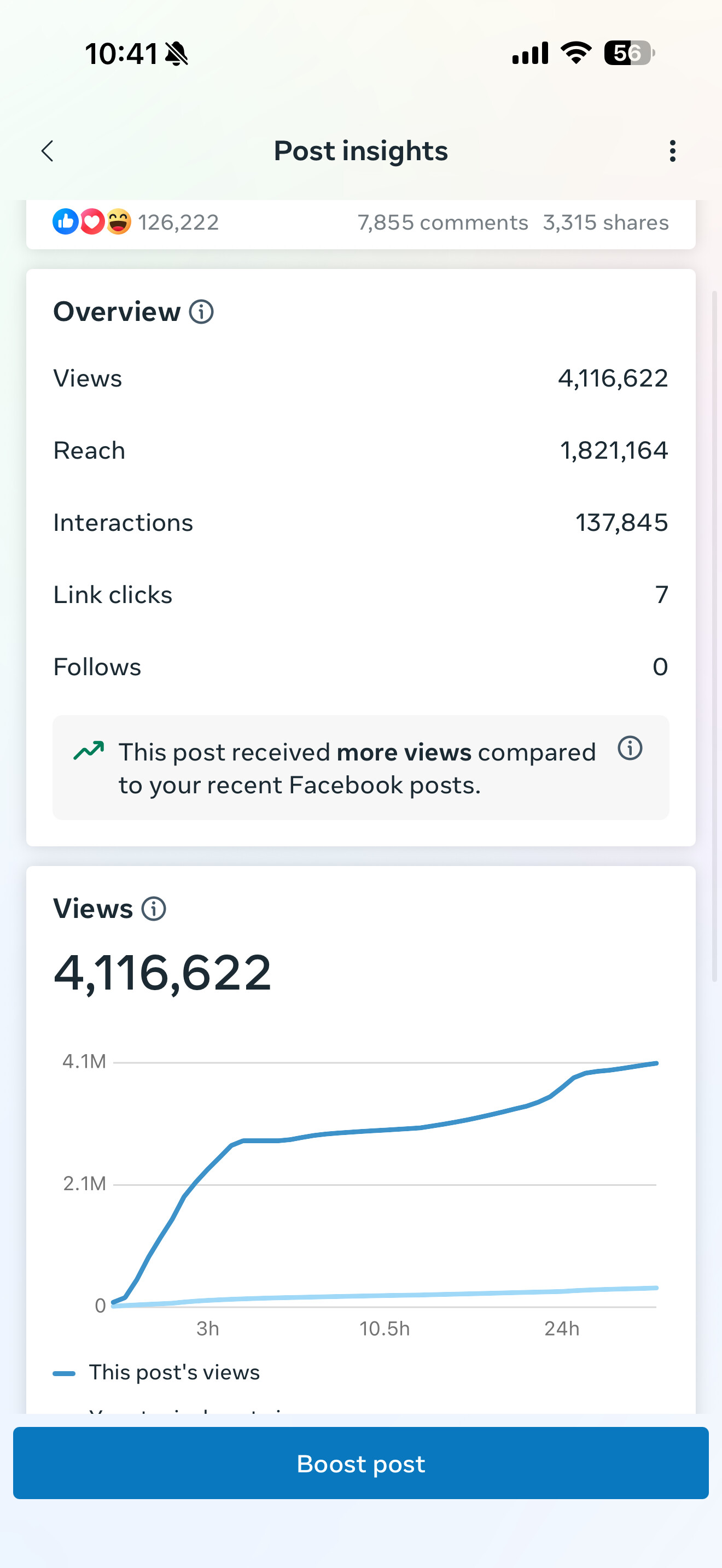
Task: Tap the Overview info icon
Action: point(201,312)
